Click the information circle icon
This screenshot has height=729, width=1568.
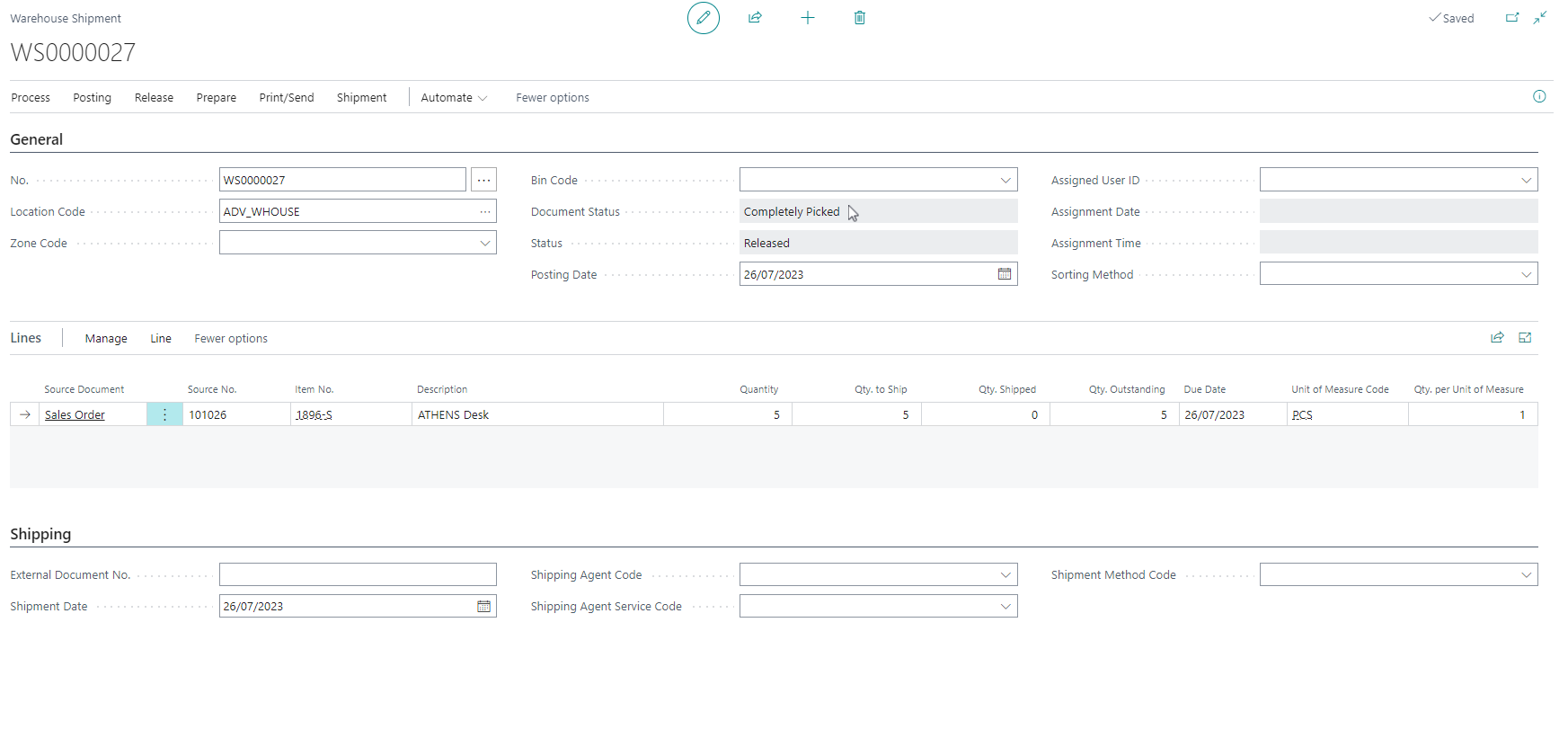click(x=1539, y=97)
